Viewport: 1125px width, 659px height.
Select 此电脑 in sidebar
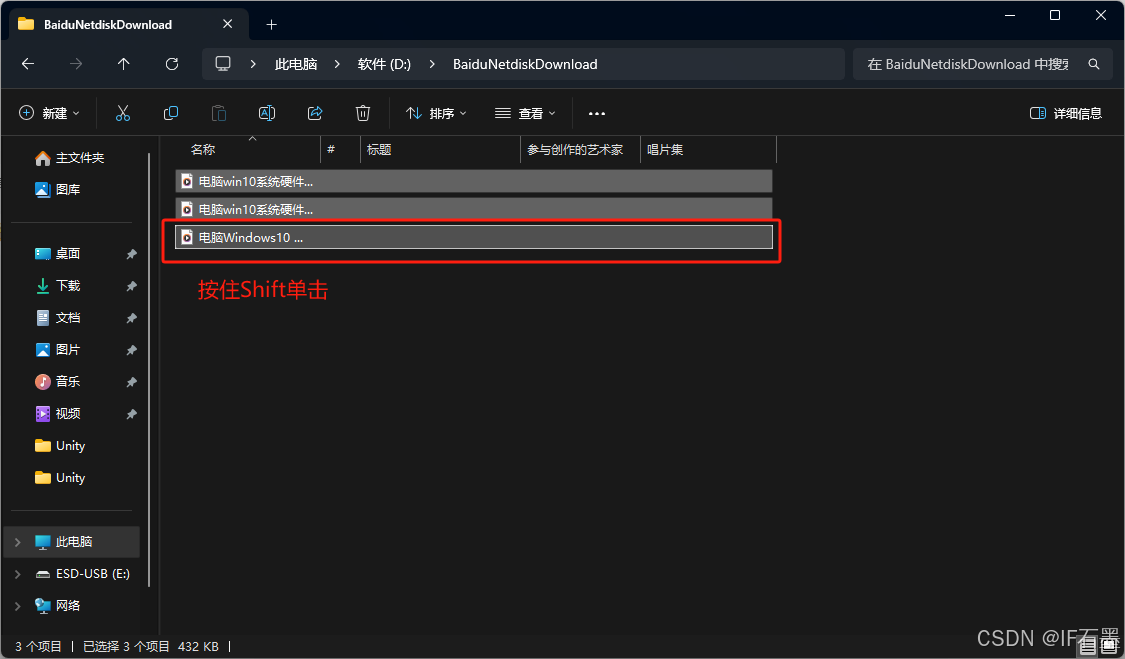(x=72, y=542)
